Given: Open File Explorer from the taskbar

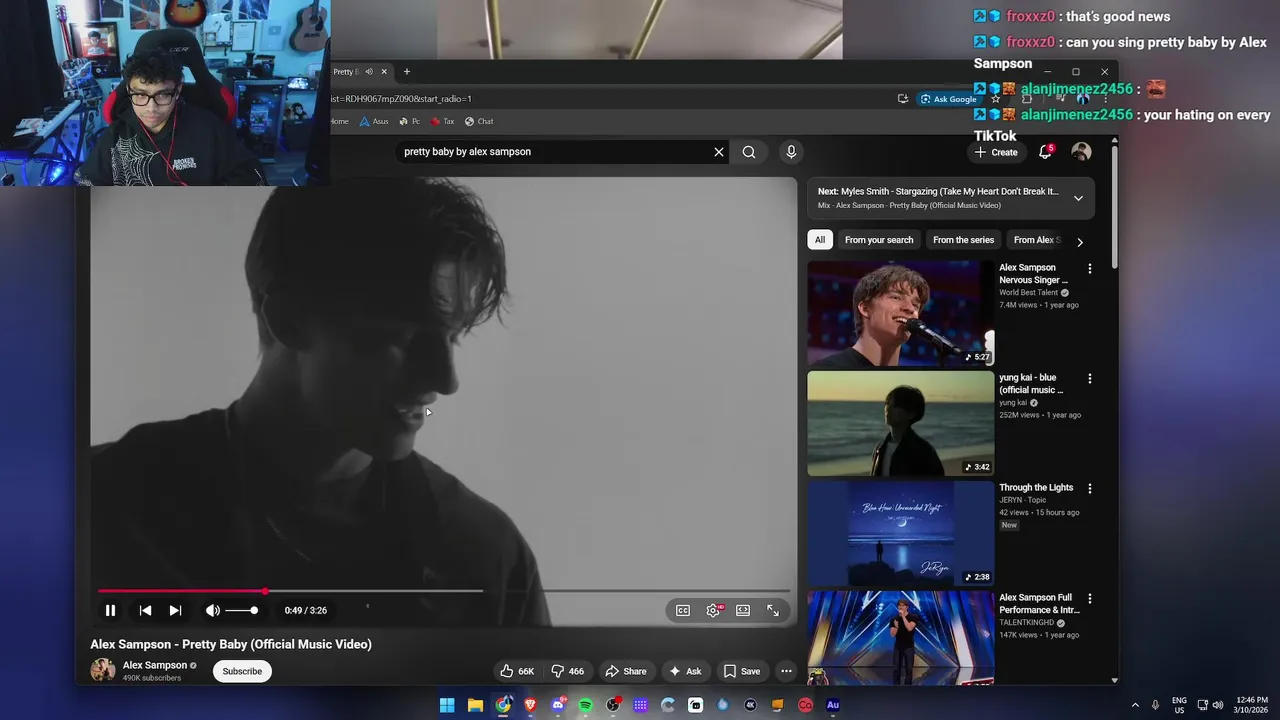Looking at the screenshot, I should click(475, 705).
